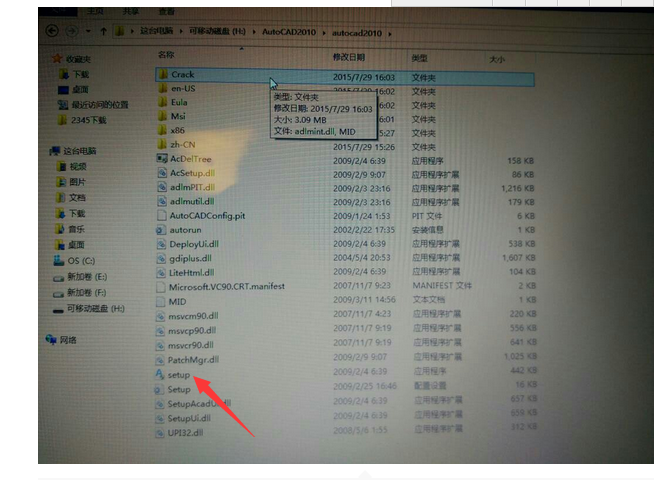Open 2345下载 in sidebar

tap(89, 120)
